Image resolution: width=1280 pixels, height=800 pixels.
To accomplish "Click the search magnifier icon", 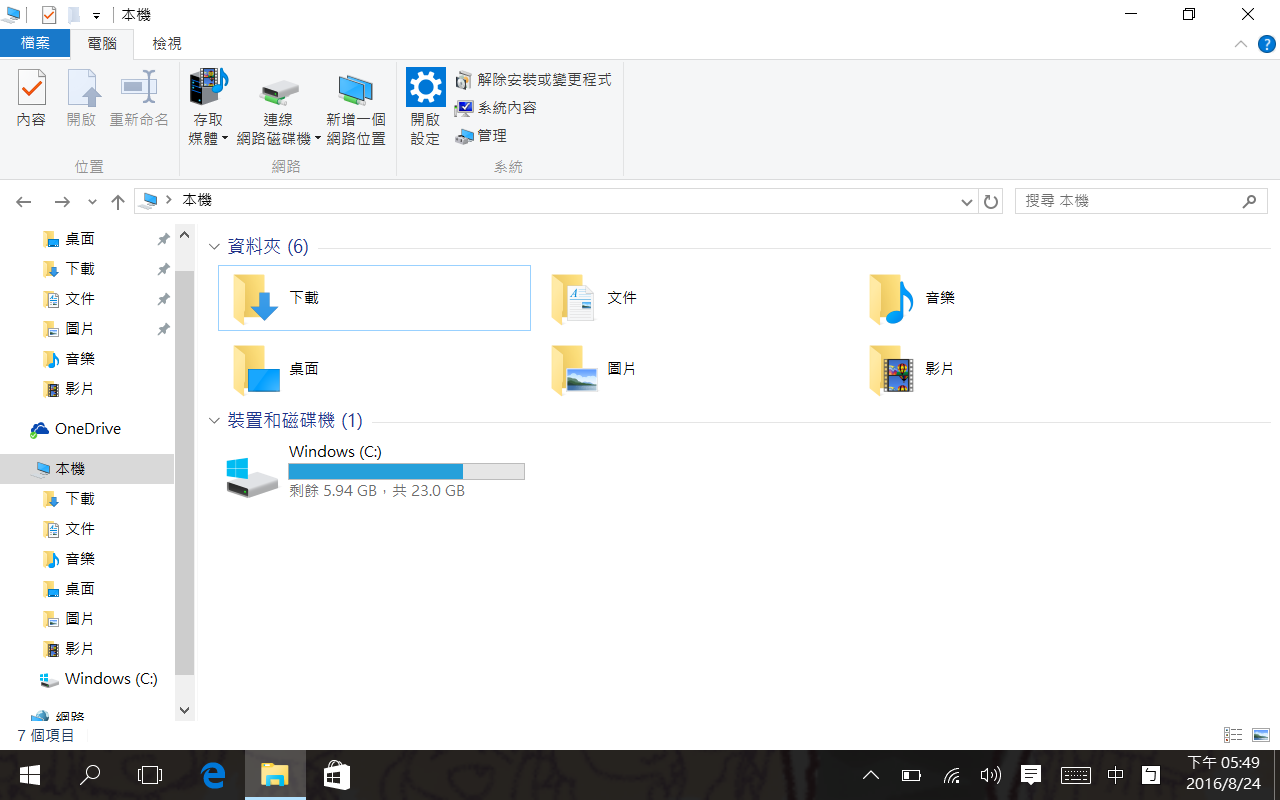I will click(x=1249, y=201).
